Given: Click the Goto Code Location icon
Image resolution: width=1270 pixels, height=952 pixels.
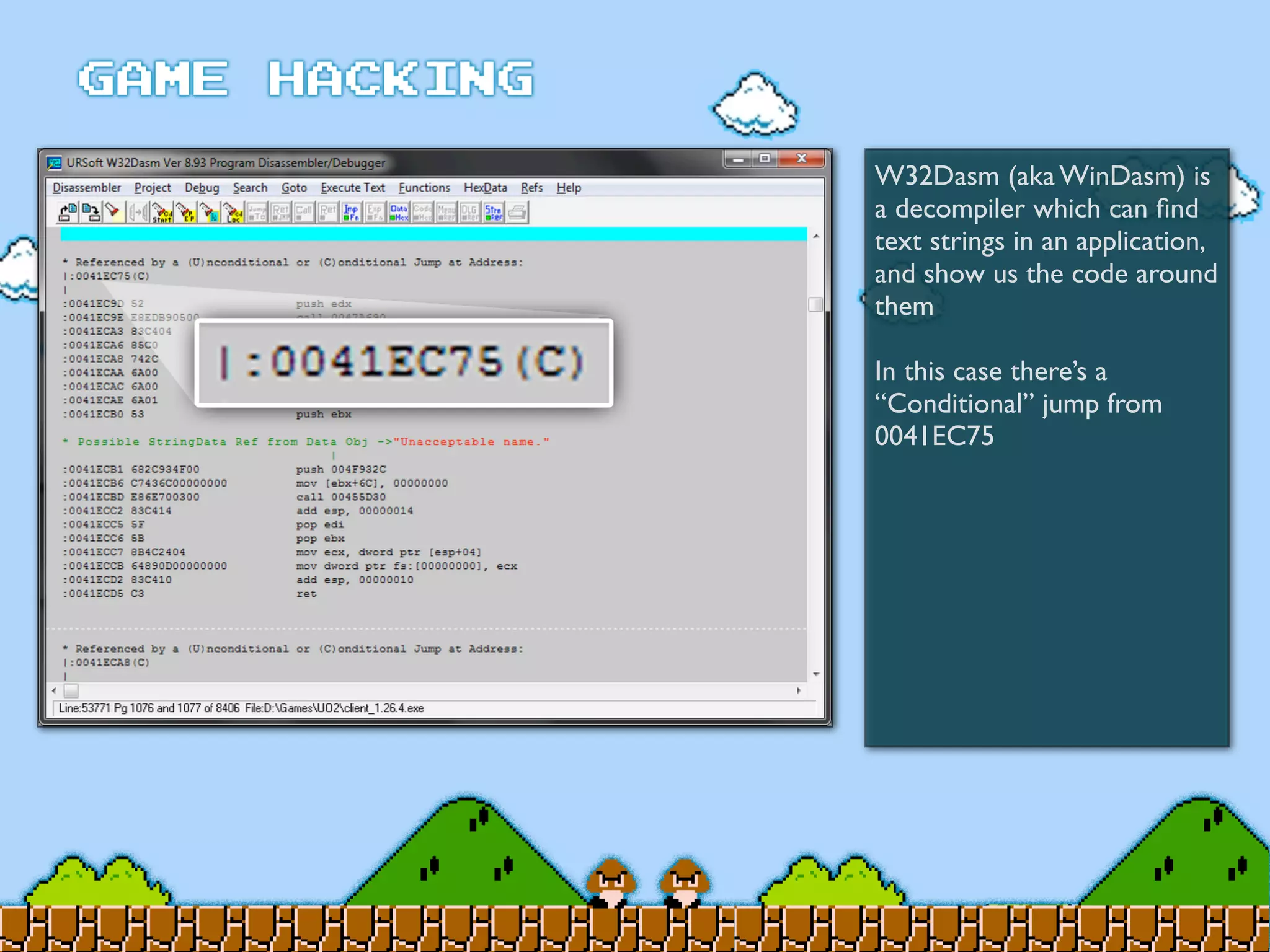Looking at the screenshot, I should (233, 213).
